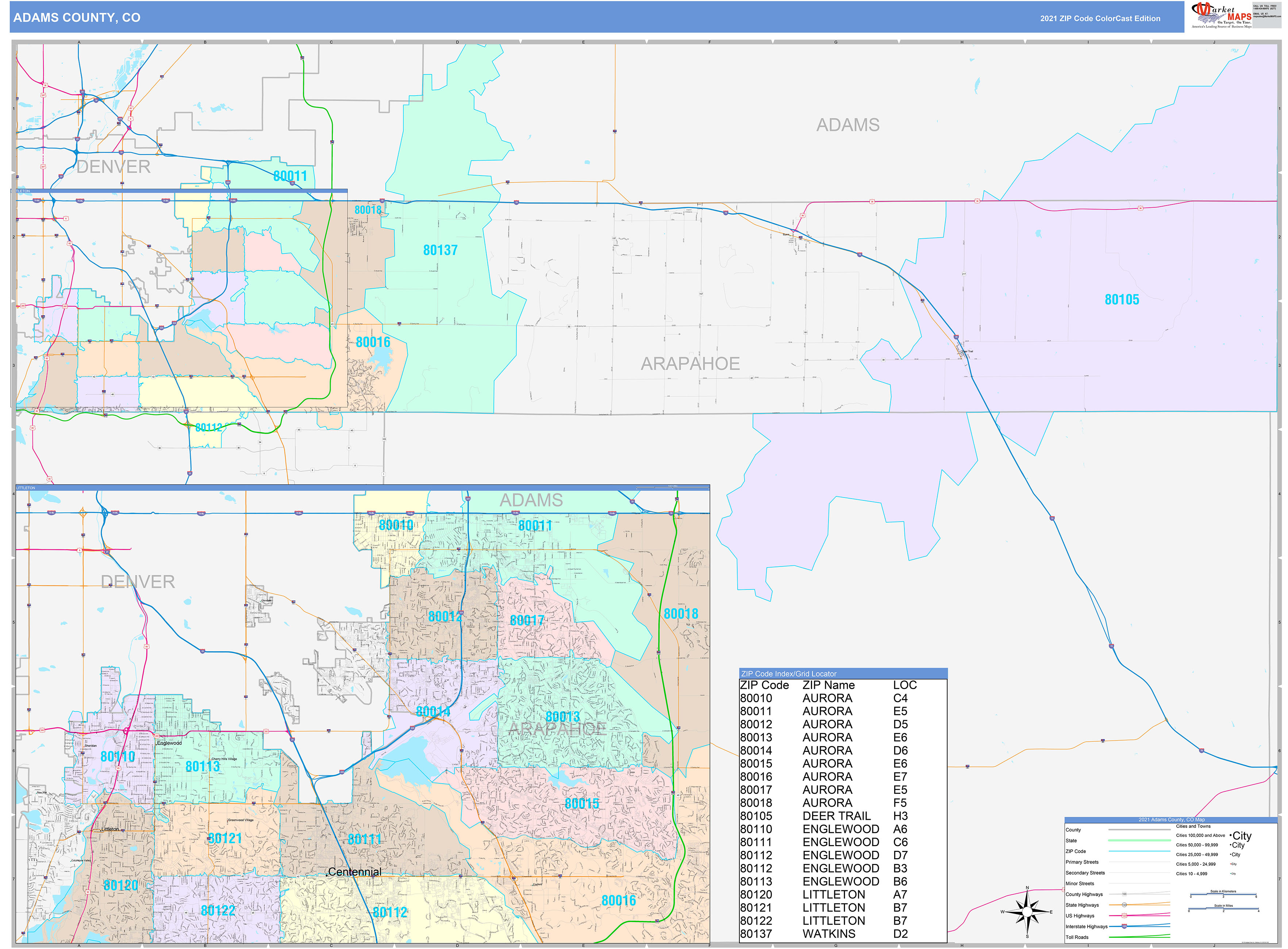Viewport: 1288px width, 949px height.
Task: Click 'Secondary Streets' in the legend
Action: (1085, 873)
